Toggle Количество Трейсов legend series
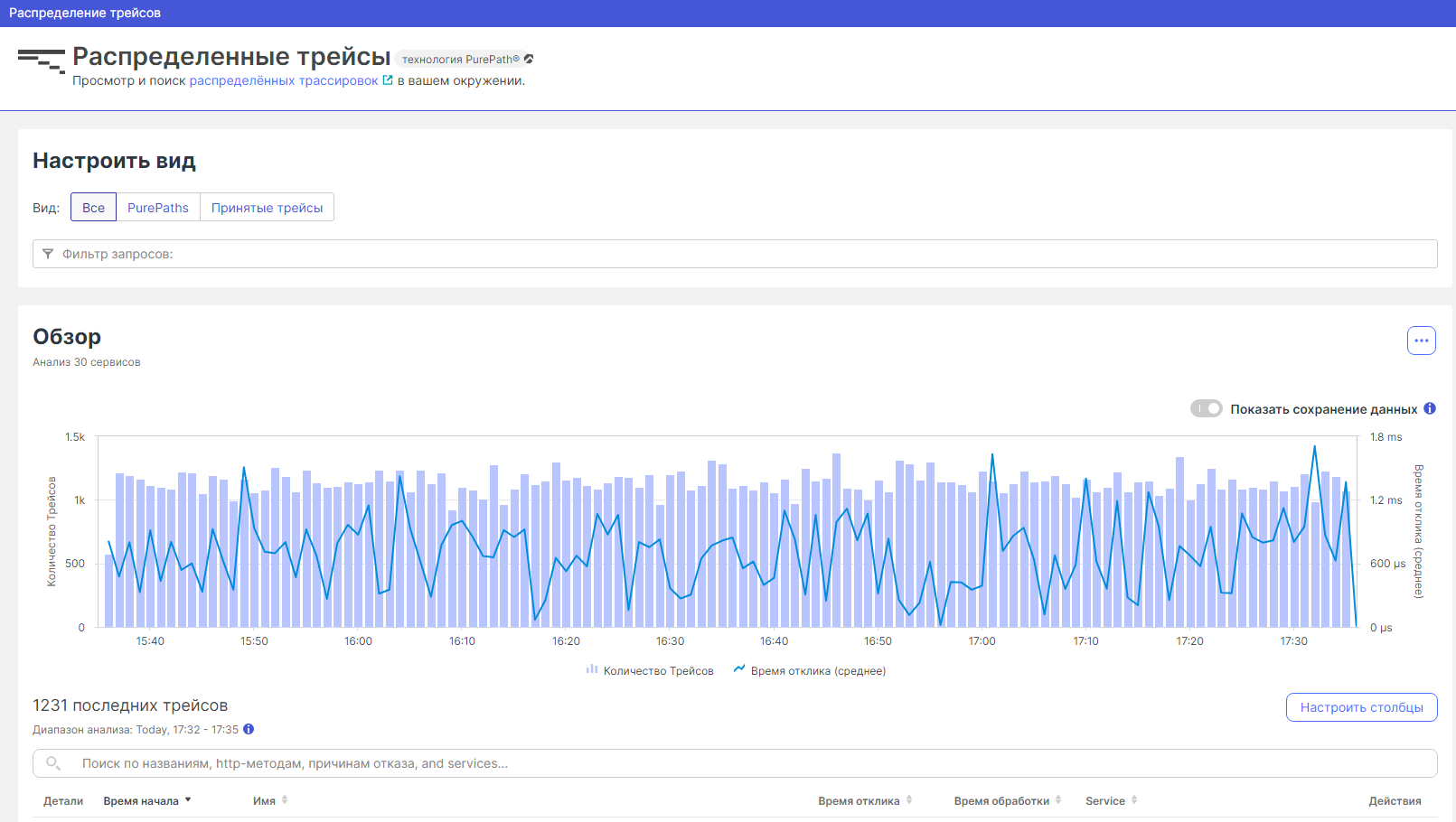Viewport: 1456px width, 822px height. [650, 670]
